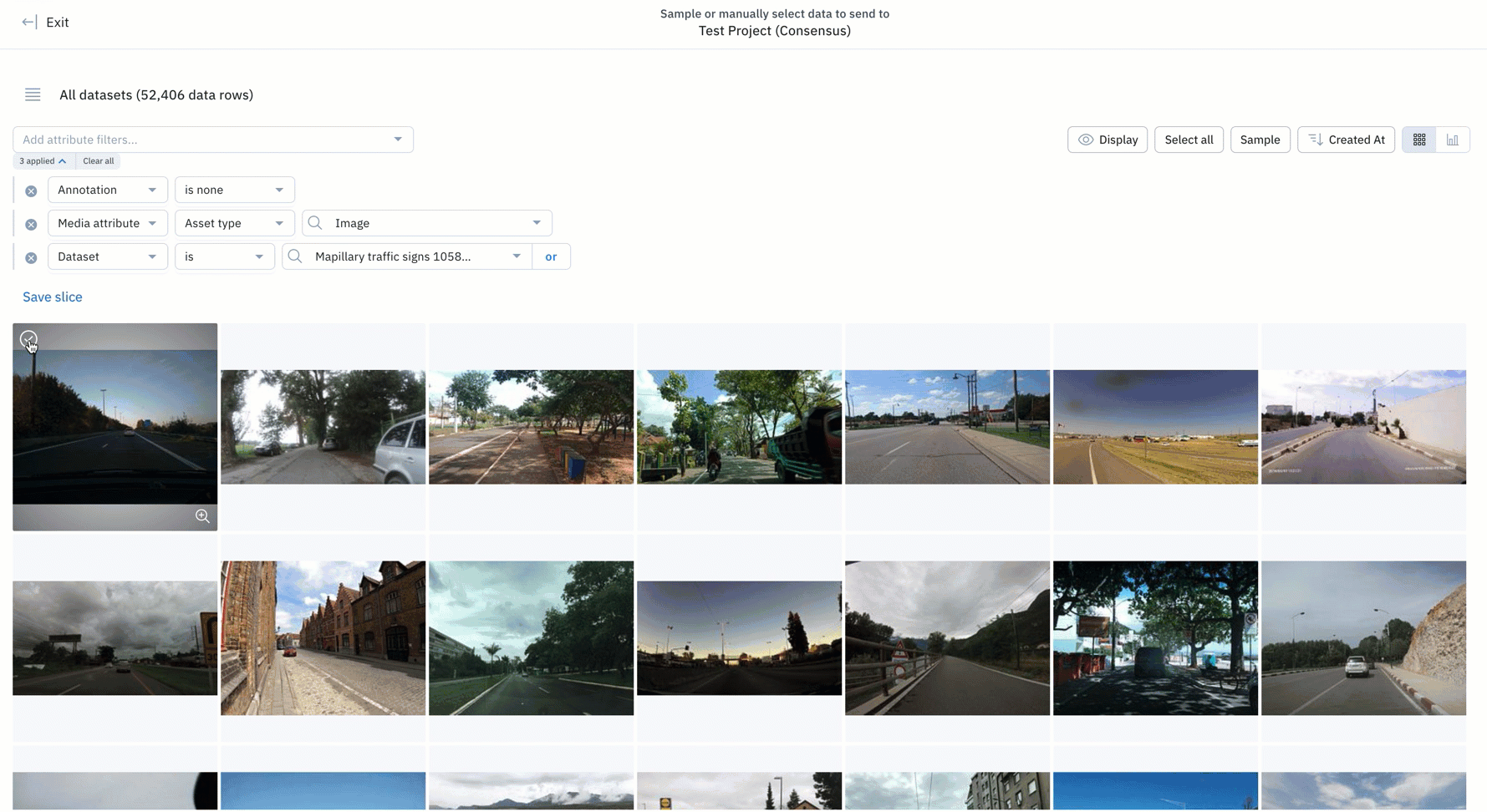Click the Save slice link

[x=53, y=297]
